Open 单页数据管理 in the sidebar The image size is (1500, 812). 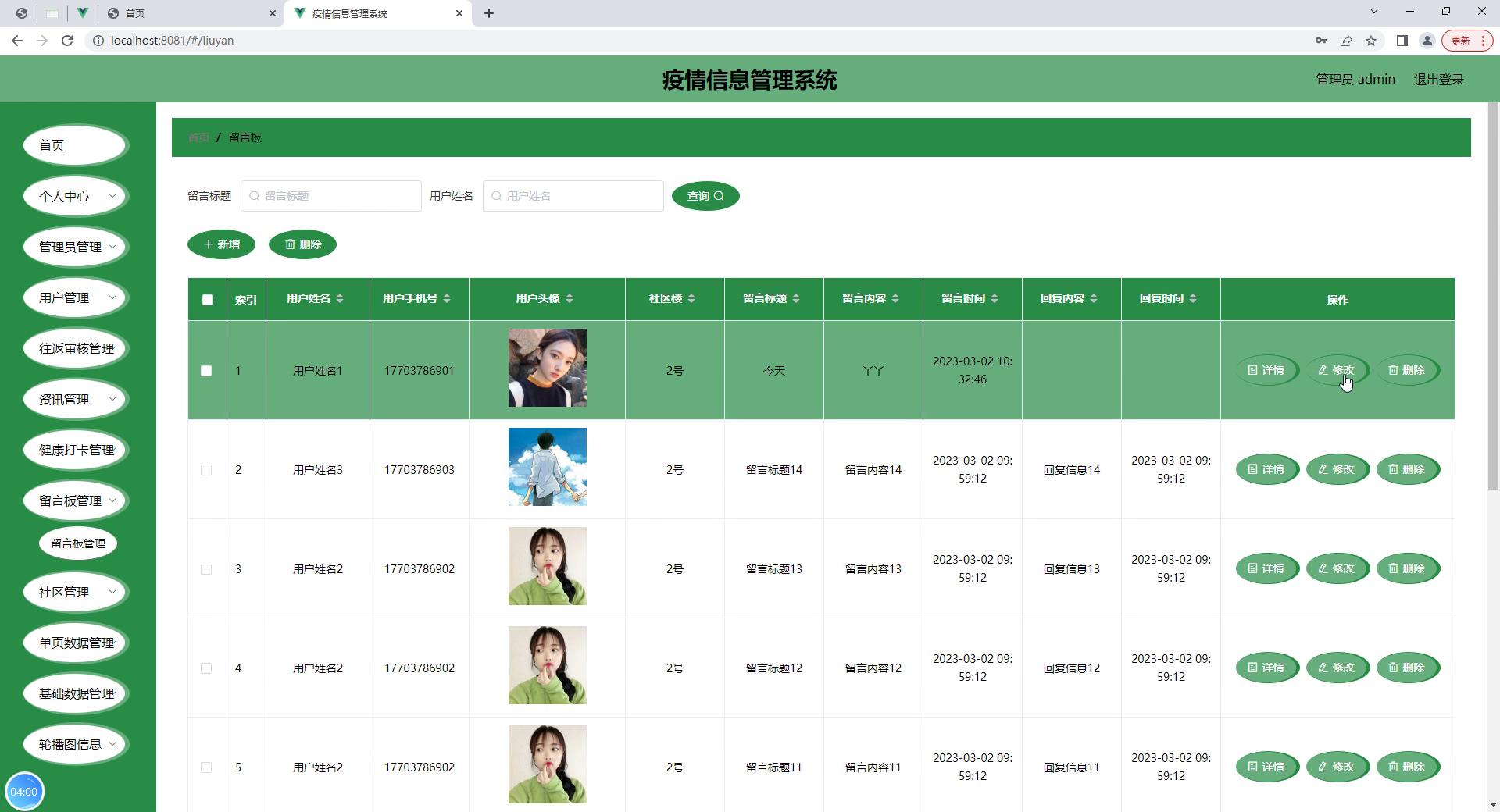tap(76, 643)
